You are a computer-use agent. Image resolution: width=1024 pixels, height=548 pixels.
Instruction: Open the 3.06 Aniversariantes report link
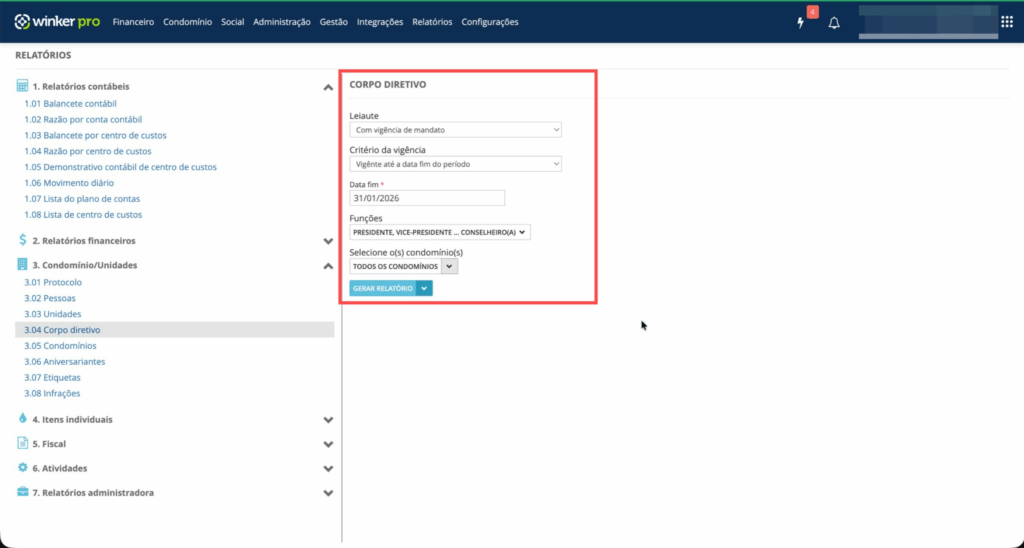(x=65, y=362)
